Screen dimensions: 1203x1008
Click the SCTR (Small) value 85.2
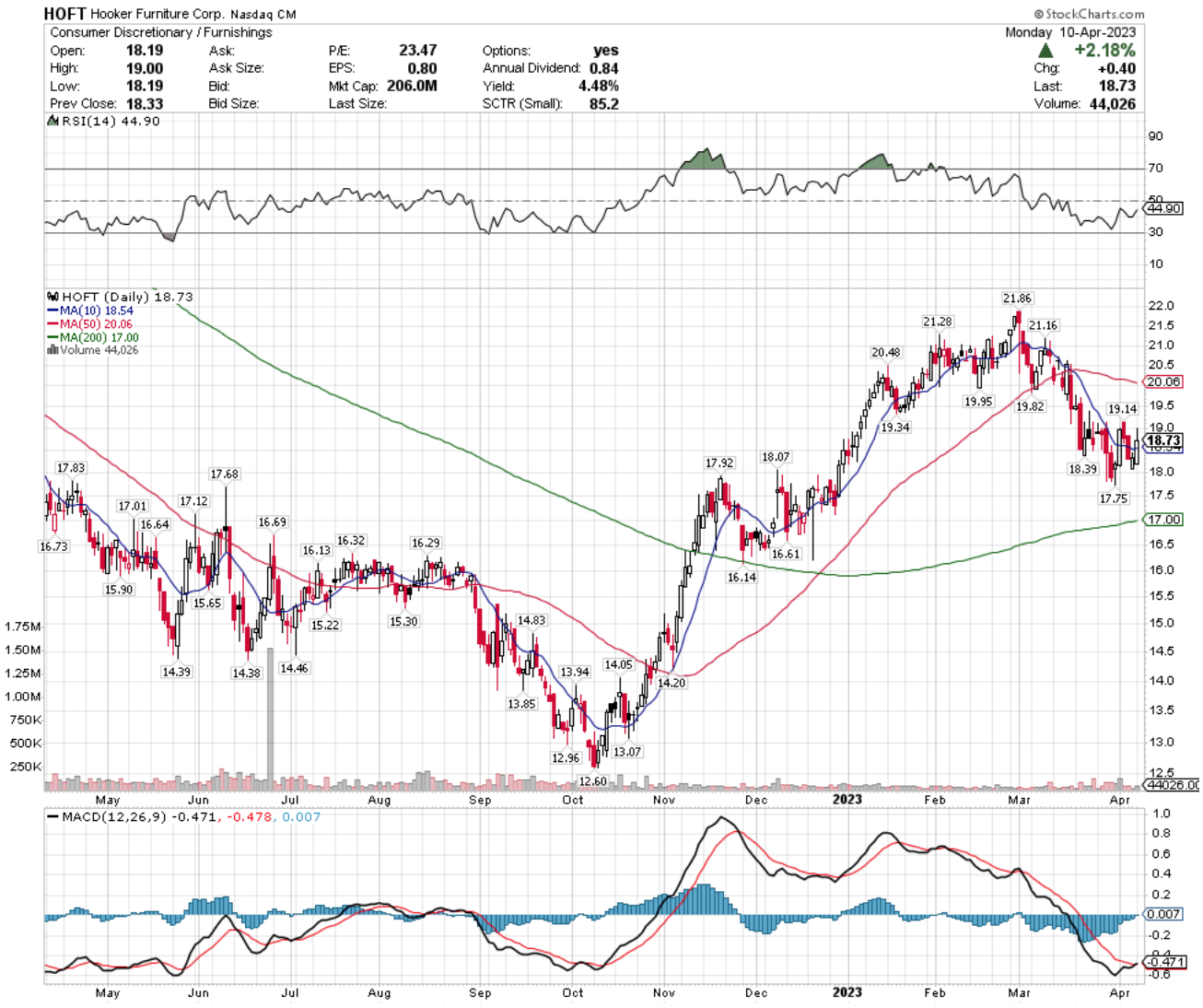(x=604, y=103)
